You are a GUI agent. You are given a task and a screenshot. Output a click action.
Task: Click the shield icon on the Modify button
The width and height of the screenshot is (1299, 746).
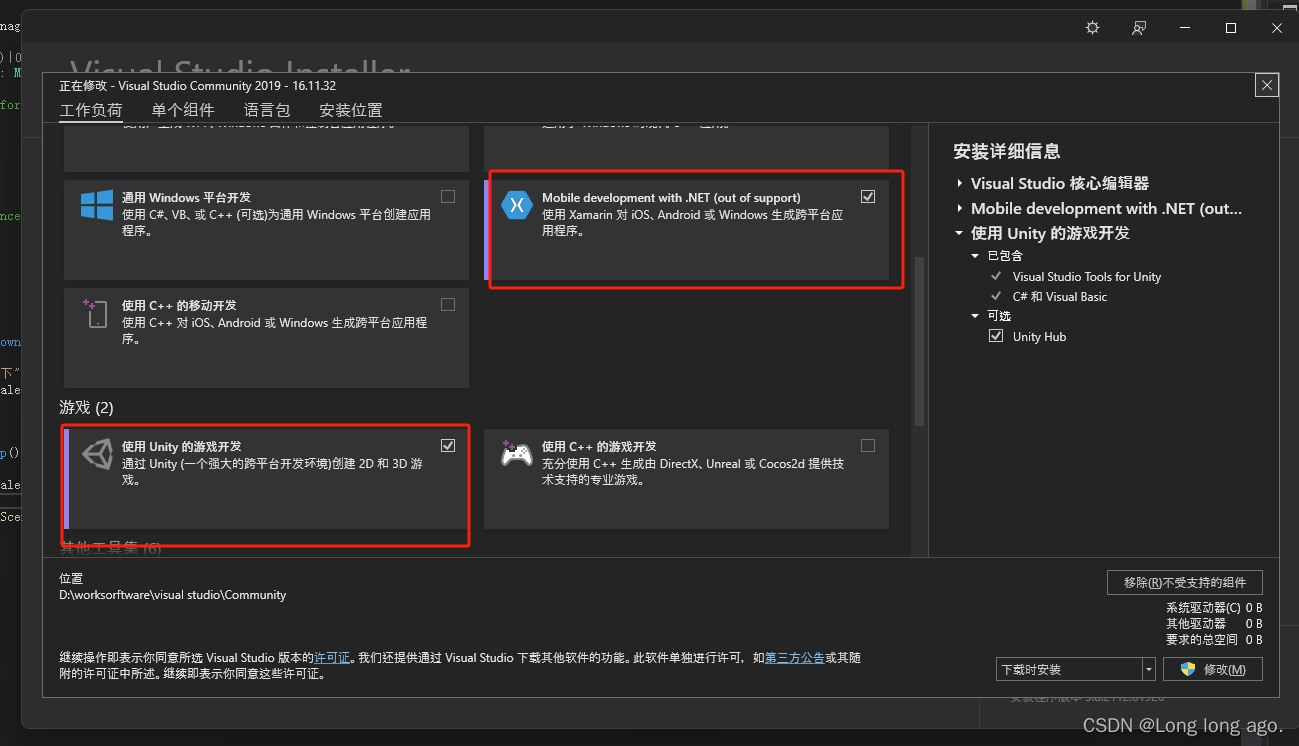coord(1188,669)
